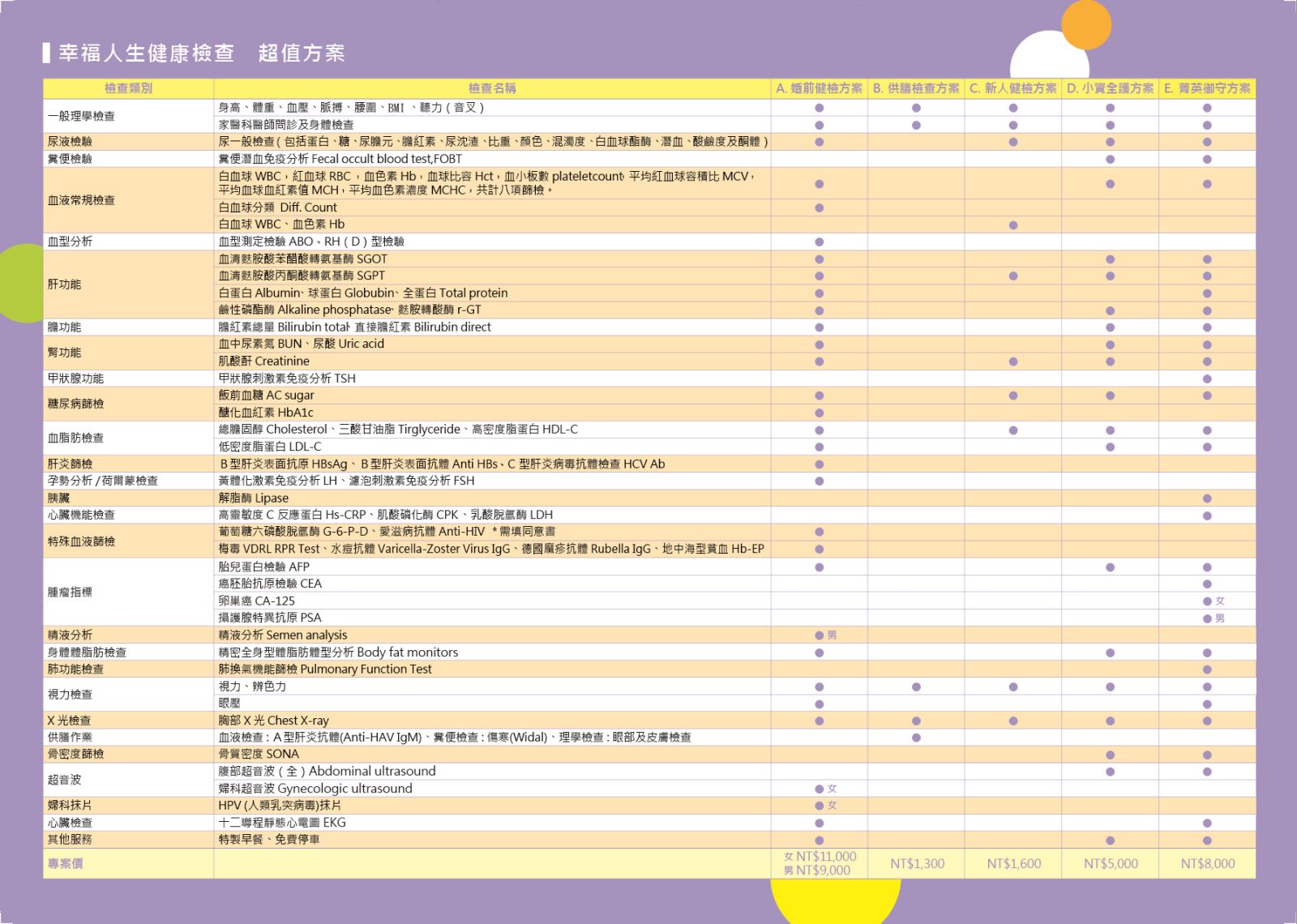This screenshot has width=1297, height=924.
Task: Select the 甲狀腺功能 category cell
Action: (128, 379)
